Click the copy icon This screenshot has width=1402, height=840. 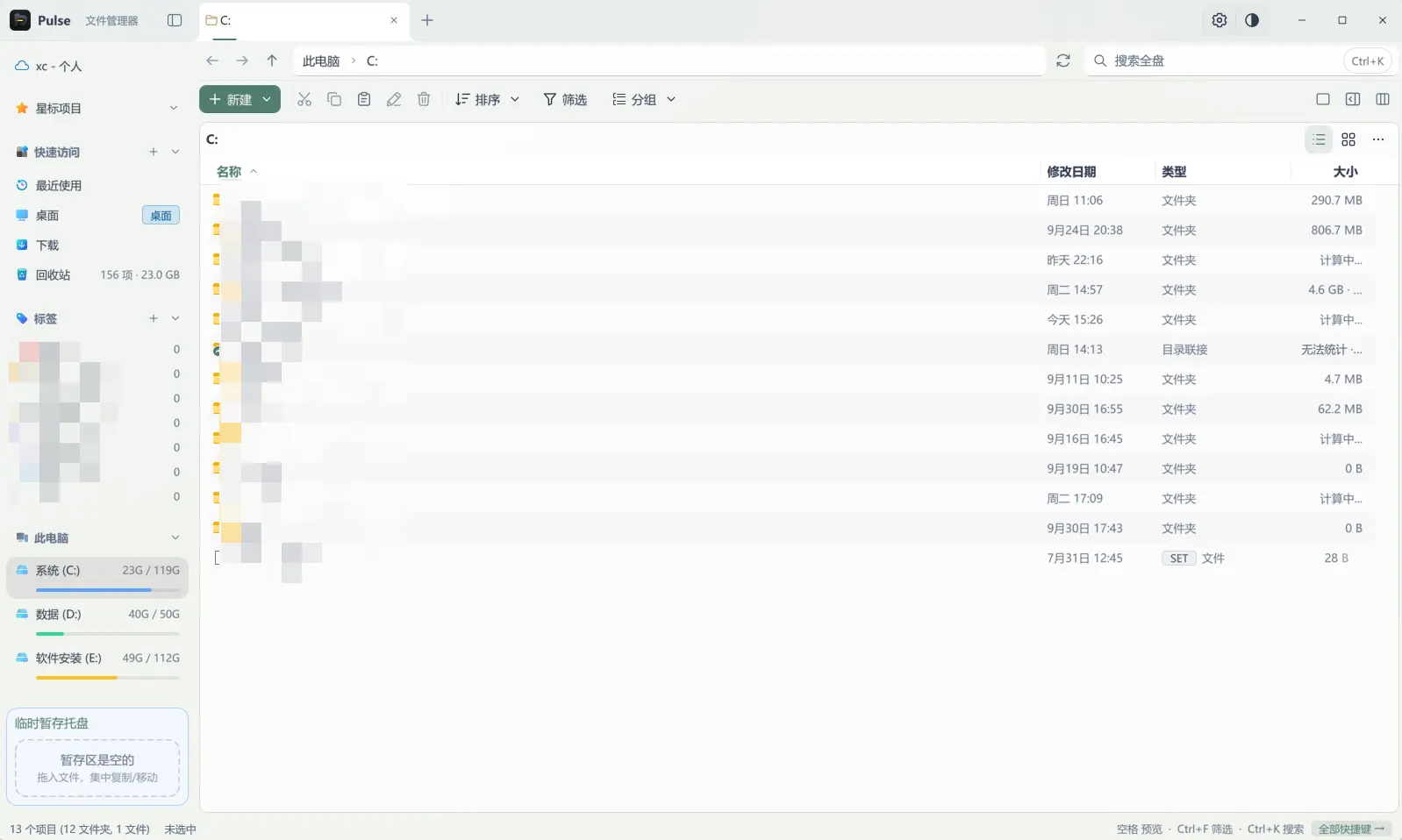pos(334,99)
